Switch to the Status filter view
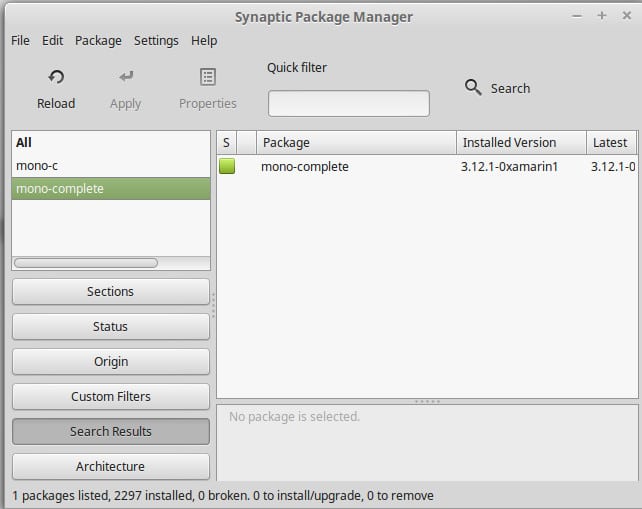642x509 pixels. pyautogui.click(x=110, y=327)
